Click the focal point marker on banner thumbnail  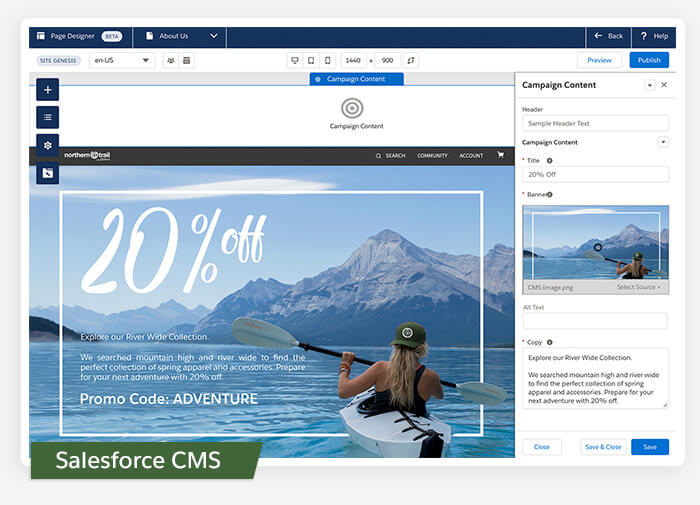click(598, 247)
